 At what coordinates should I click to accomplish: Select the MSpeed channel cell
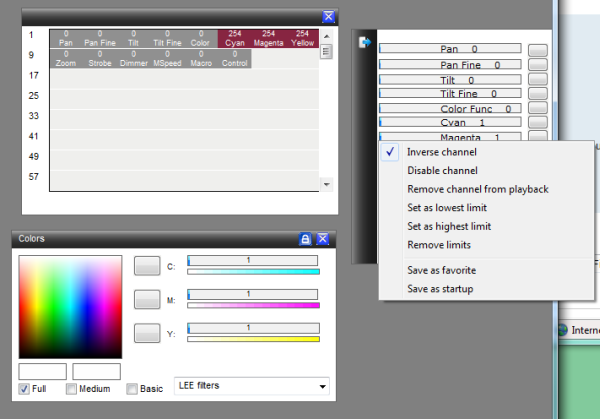pyautogui.click(x=167, y=59)
